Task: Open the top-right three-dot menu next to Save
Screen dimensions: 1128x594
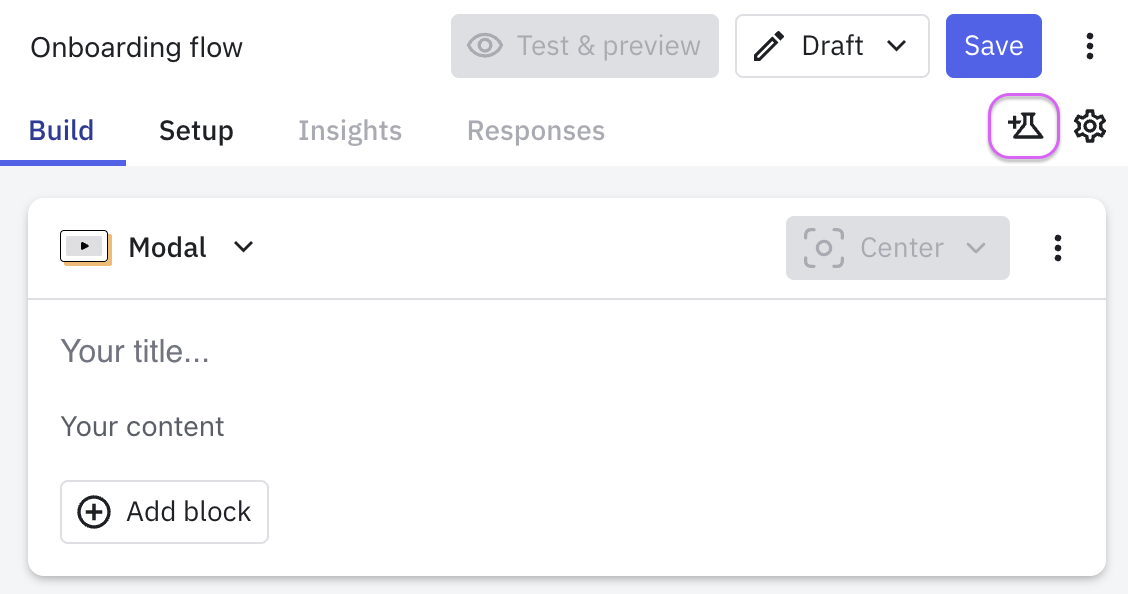Action: (x=1090, y=46)
